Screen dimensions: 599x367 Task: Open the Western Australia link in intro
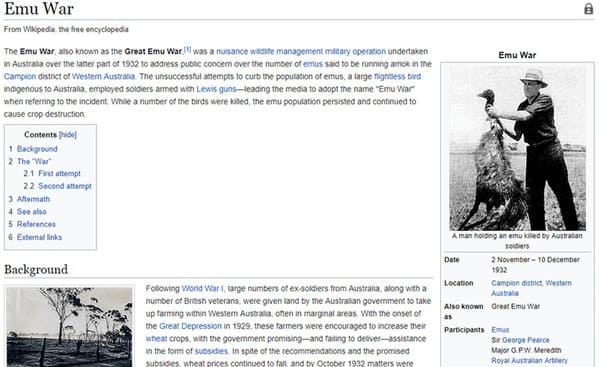(104, 77)
